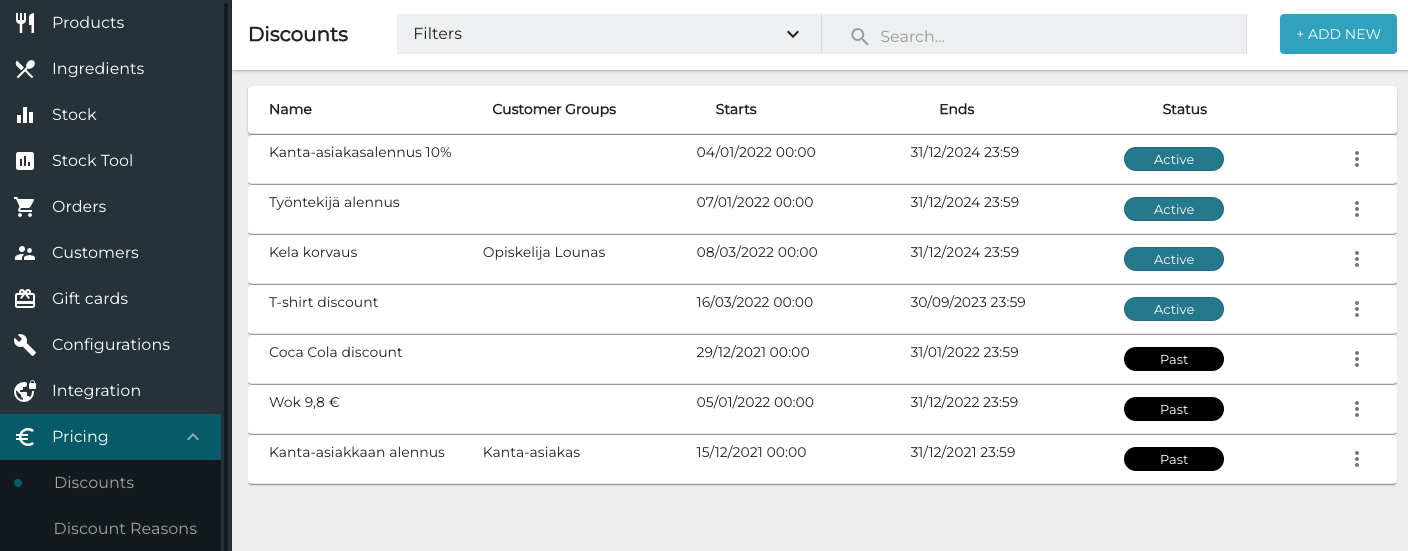Click the discounts search field
Viewport: 1408px width, 551px height.
pos(1050,36)
